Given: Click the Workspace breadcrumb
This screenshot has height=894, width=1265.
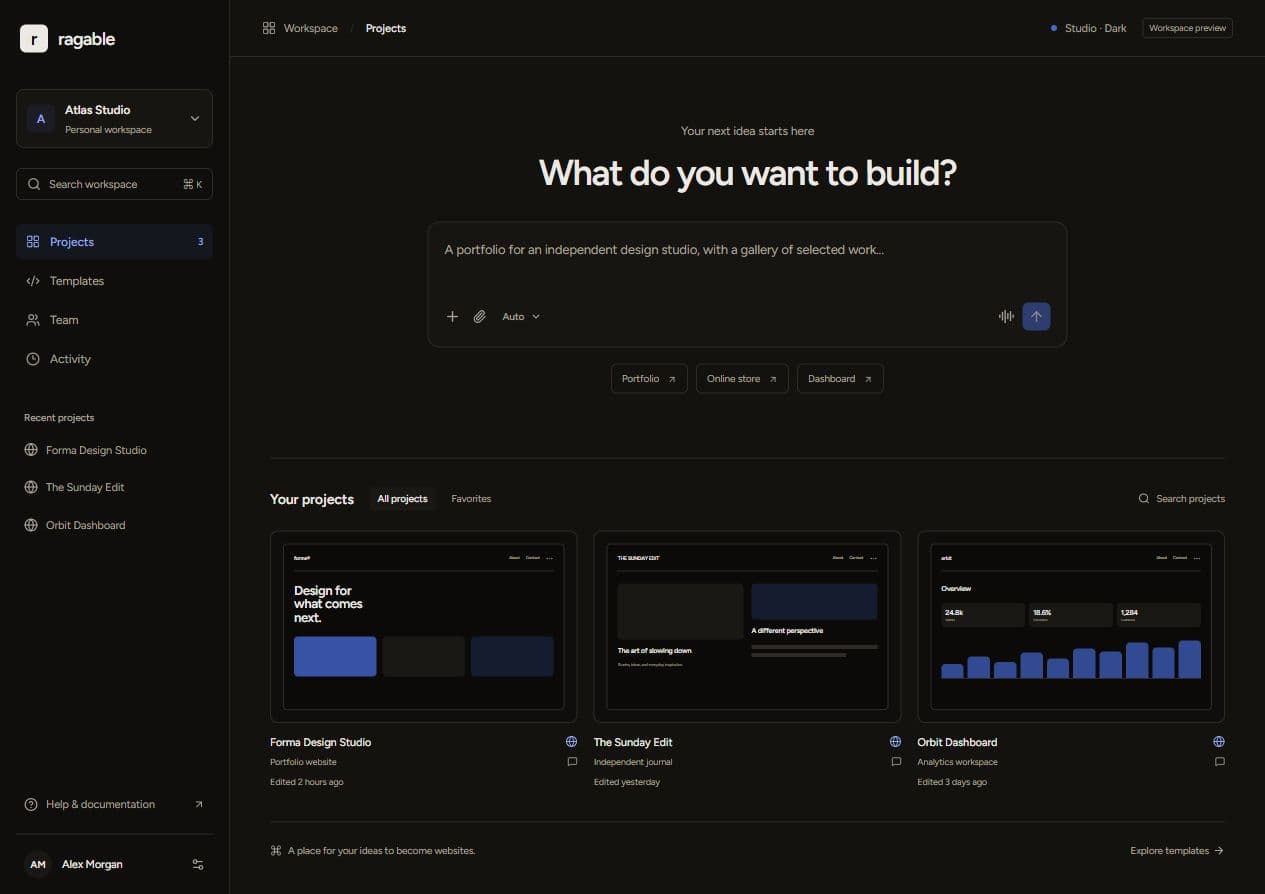Looking at the screenshot, I should (x=311, y=28).
